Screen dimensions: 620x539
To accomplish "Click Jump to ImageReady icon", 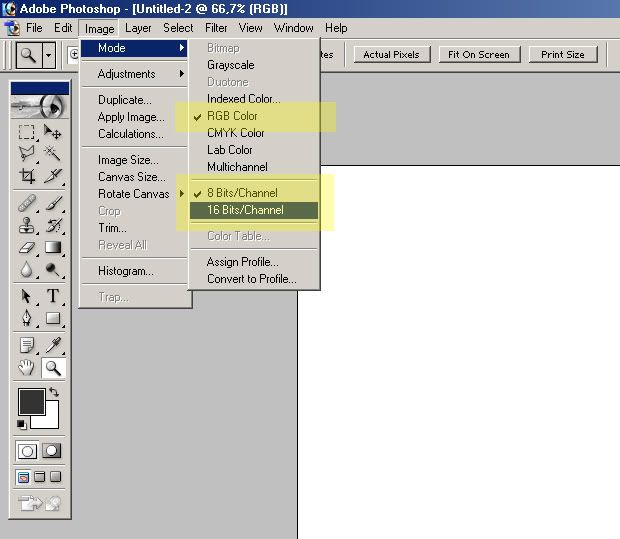I will tap(39, 503).
